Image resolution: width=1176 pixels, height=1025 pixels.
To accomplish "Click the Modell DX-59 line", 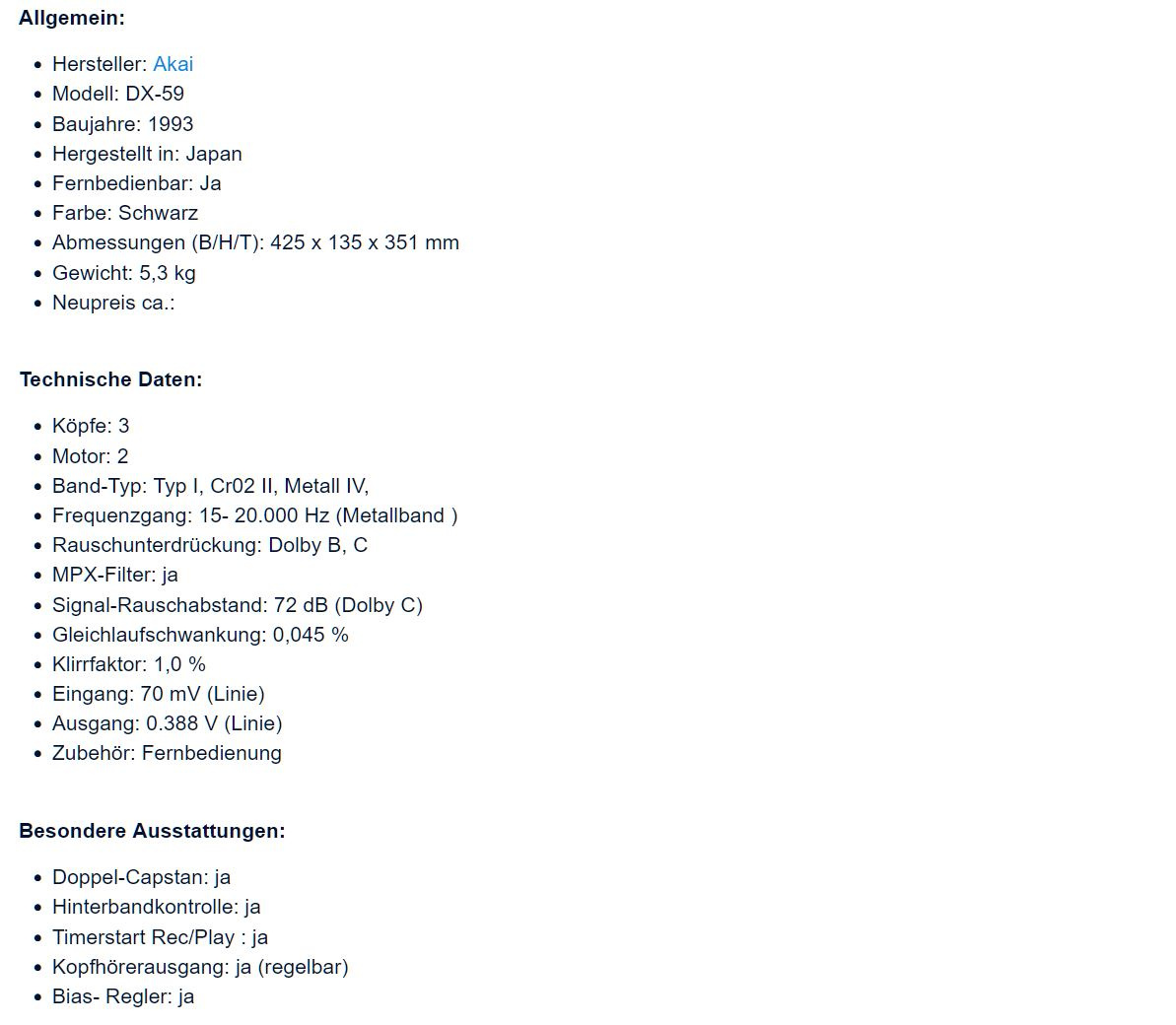I will tap(118, 94).
